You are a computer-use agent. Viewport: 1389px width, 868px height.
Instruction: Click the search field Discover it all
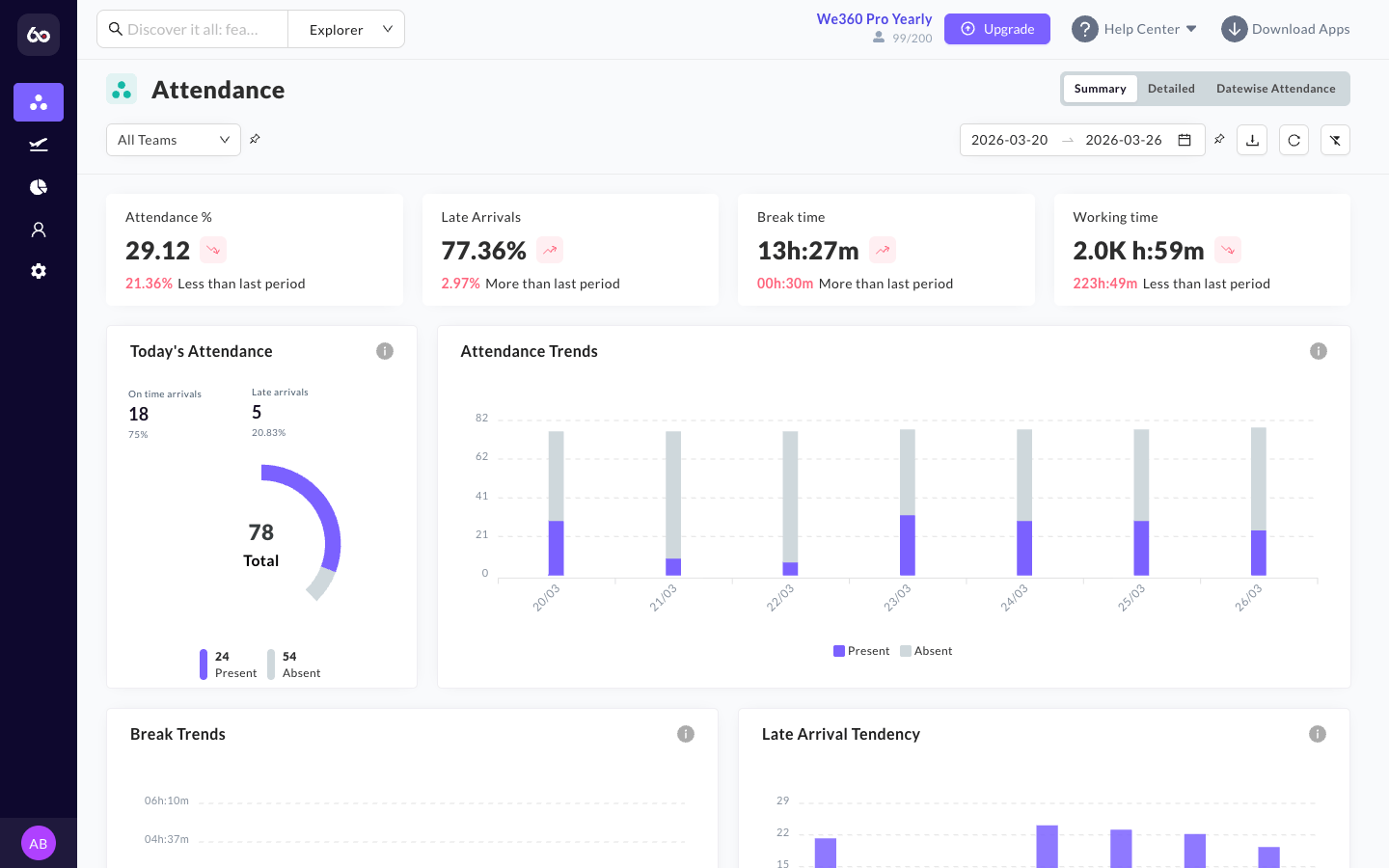193,29
